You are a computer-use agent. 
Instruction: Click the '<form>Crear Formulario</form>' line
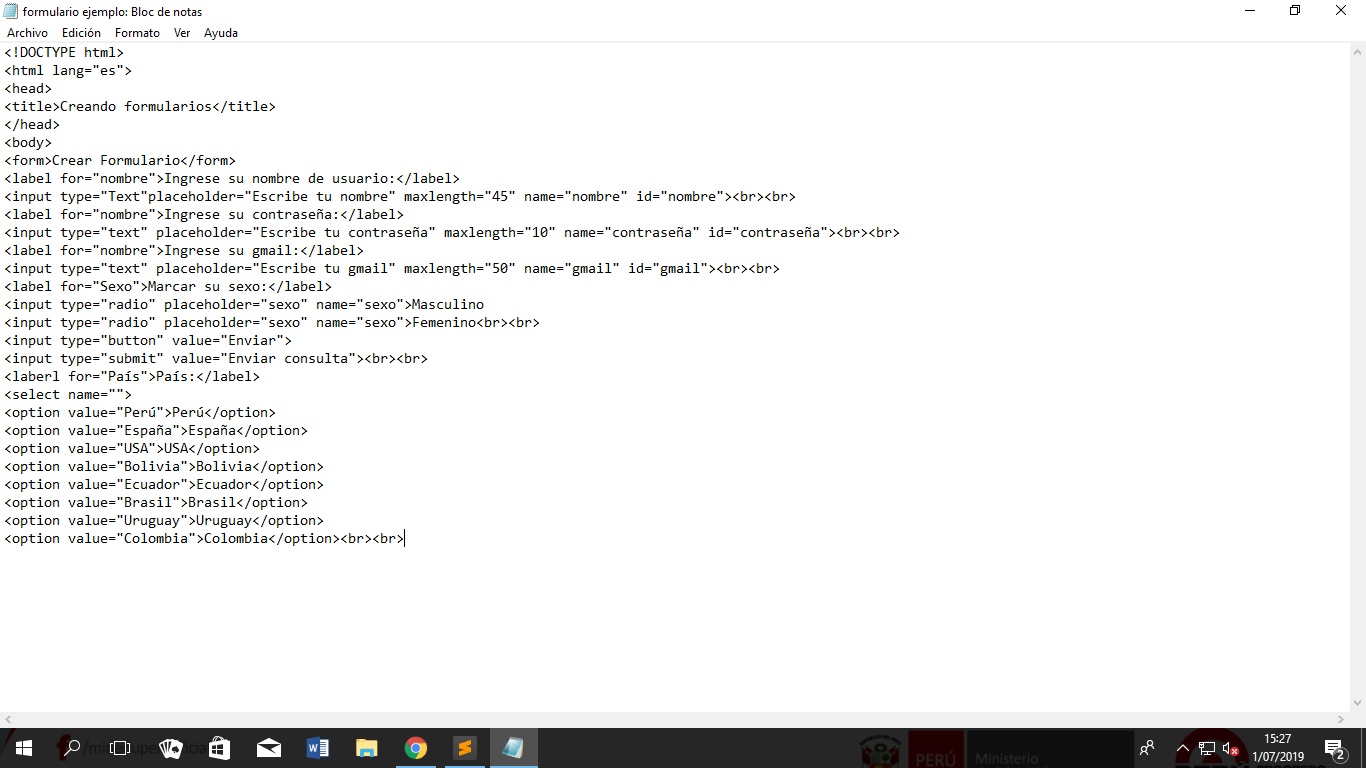point(120,160)
